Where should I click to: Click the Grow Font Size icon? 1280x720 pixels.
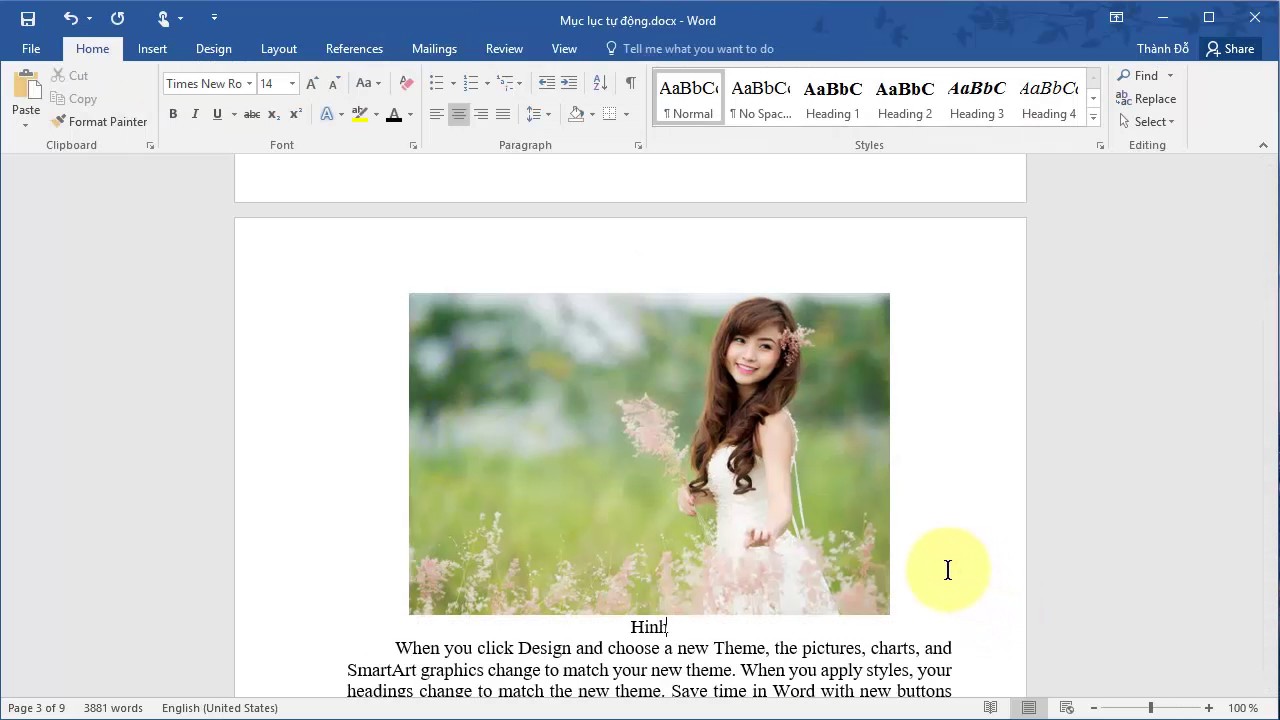313,83
